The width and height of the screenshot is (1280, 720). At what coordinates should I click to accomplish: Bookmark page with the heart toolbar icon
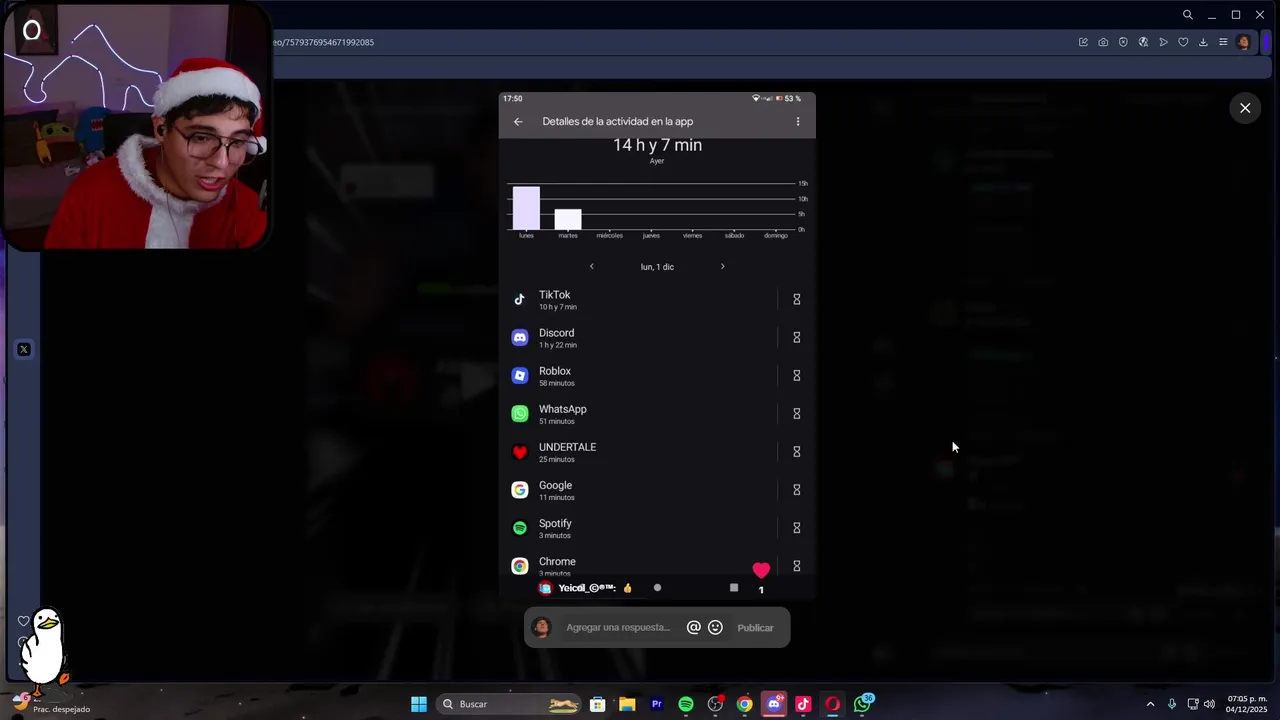[x=1183, y=42]
